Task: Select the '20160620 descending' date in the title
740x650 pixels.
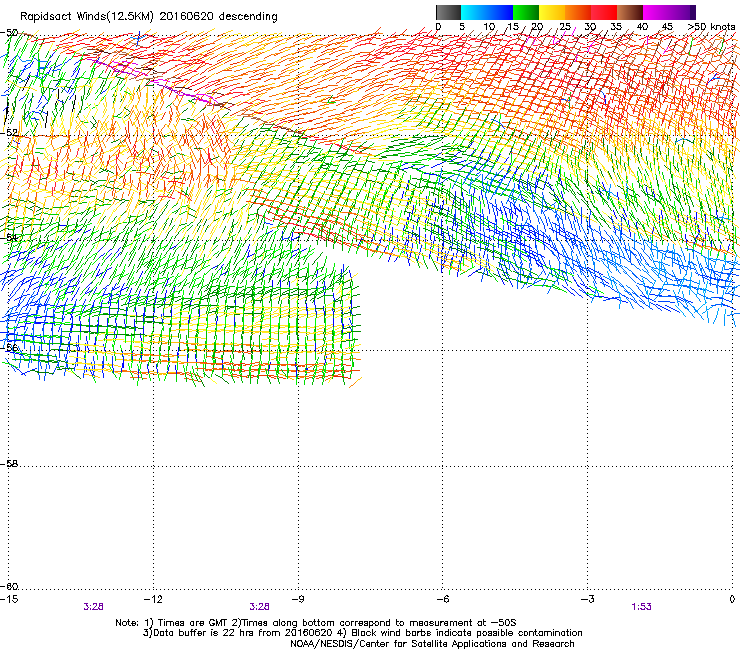Action: point(219,17)
